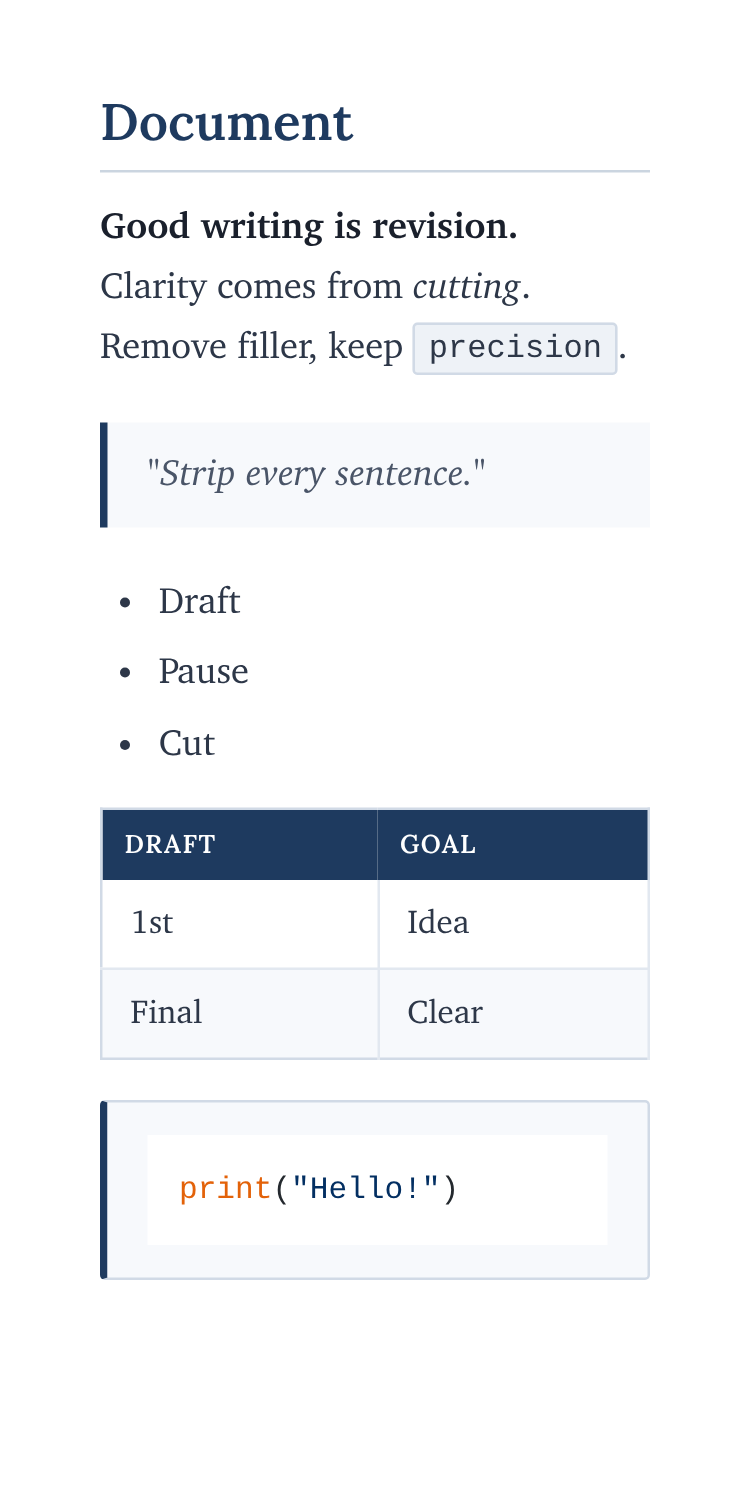750x1500 pixels.
Task: Click the Draft list item
Action: [x=199, y=602]
